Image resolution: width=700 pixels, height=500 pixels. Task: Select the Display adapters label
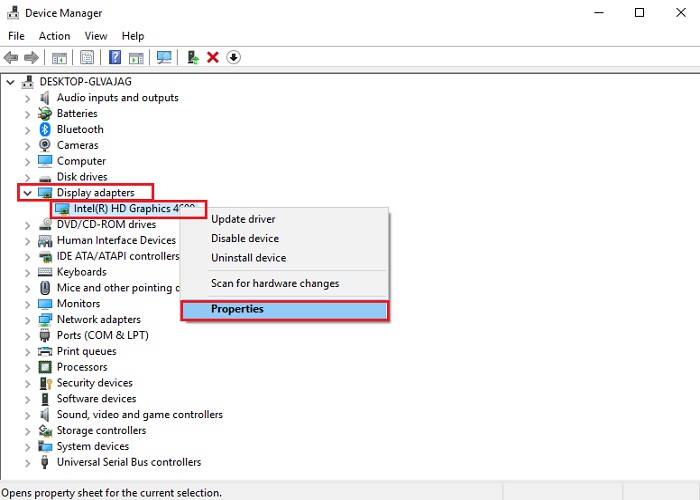point(96,193)
